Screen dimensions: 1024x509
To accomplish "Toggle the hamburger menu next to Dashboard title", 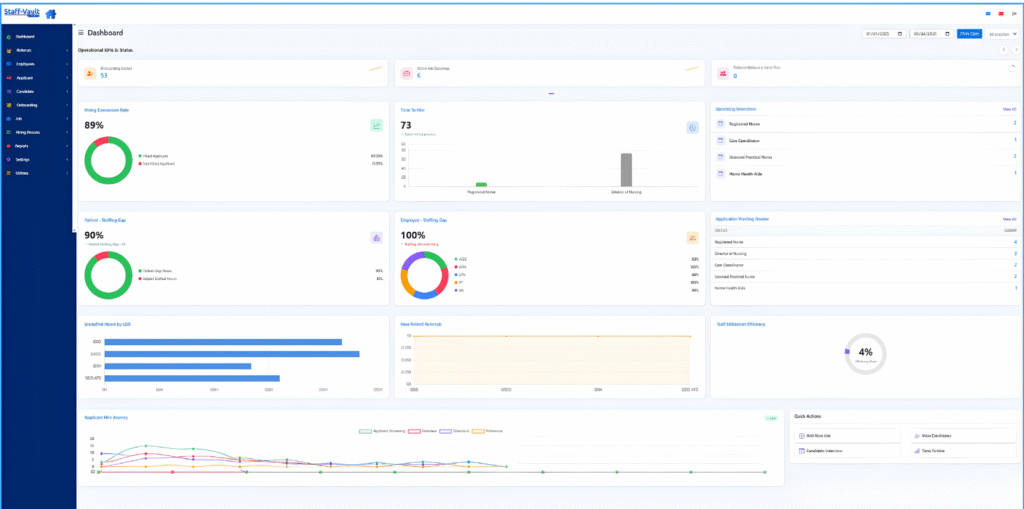I will (81, 33).
